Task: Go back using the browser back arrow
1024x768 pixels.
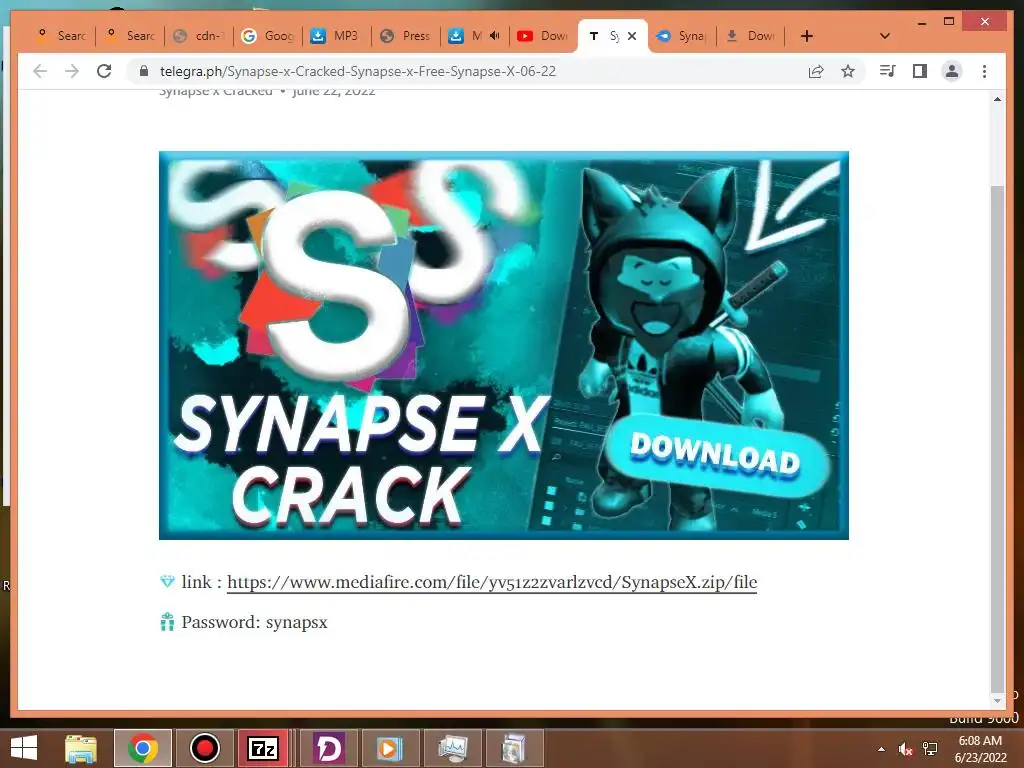Action: coord(40,71)
